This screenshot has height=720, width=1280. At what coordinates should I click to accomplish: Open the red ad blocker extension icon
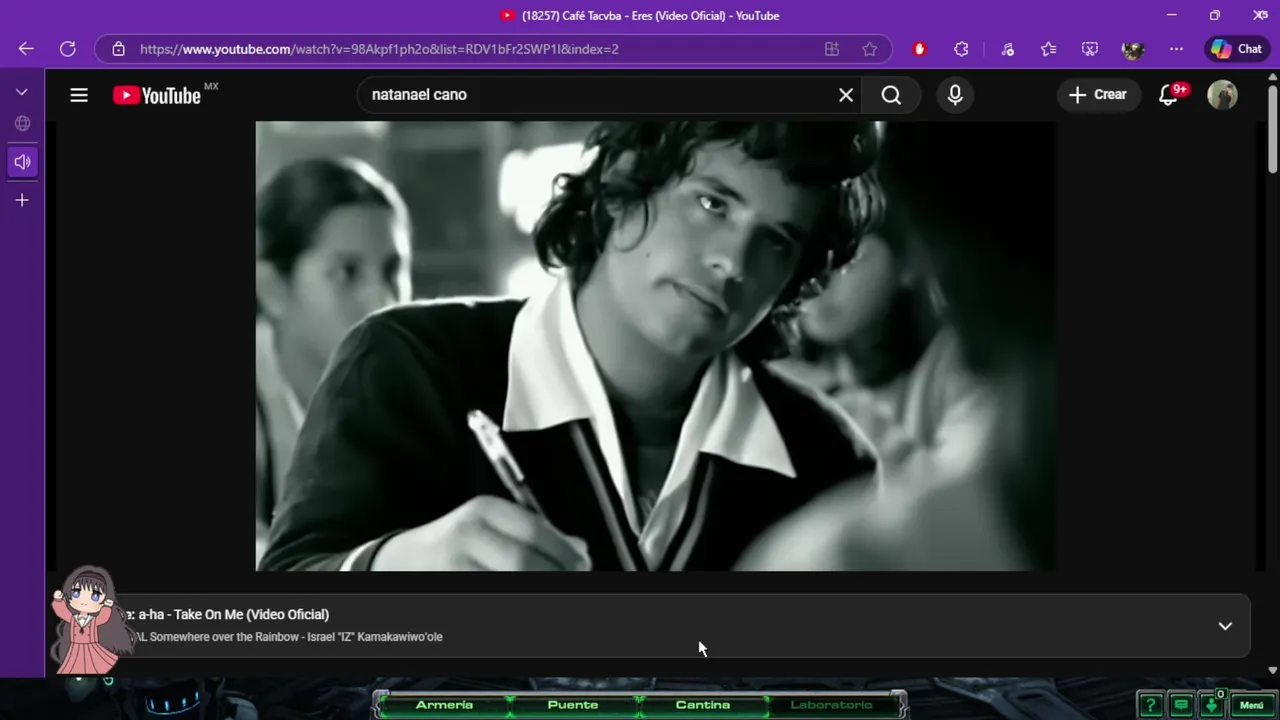pyautogui.click(x=920, y=49)
